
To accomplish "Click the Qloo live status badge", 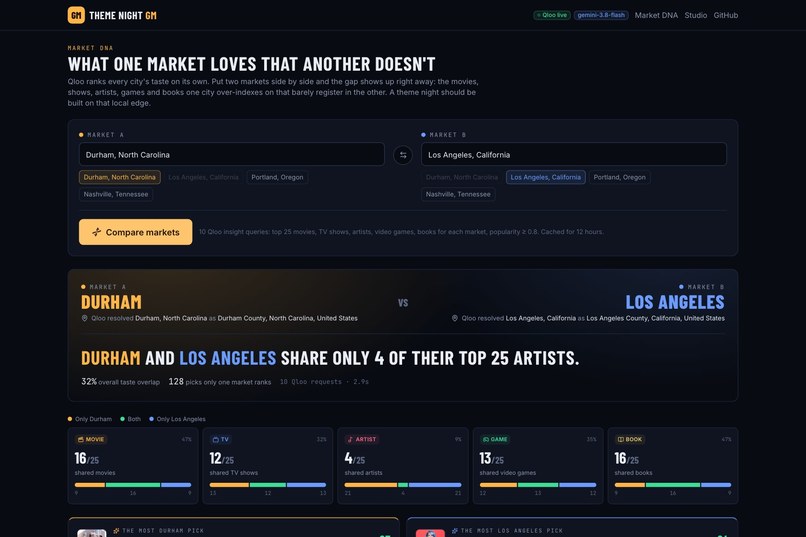I will (x=552, y=15).
